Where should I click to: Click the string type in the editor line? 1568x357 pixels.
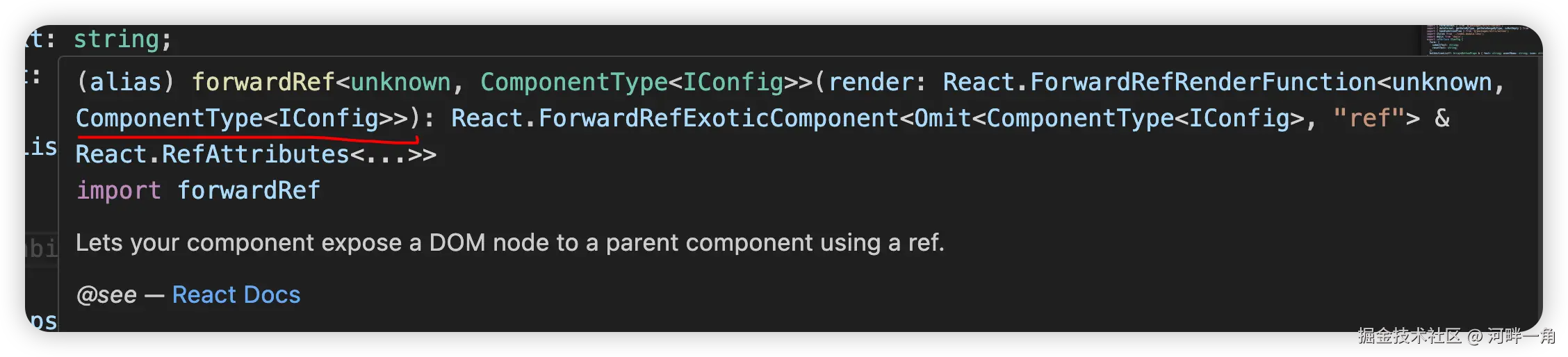(x=117, y=40)
